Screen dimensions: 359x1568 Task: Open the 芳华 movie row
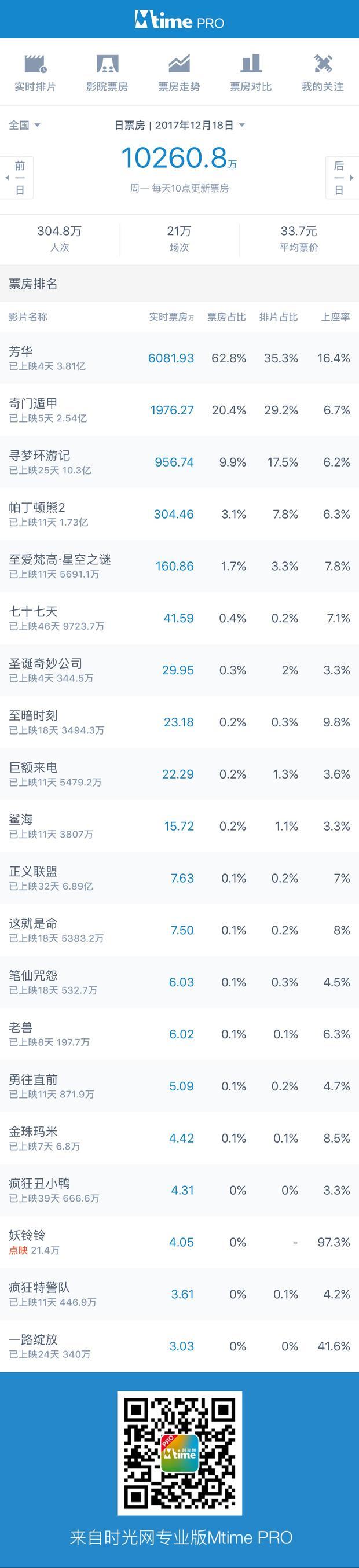179,358
